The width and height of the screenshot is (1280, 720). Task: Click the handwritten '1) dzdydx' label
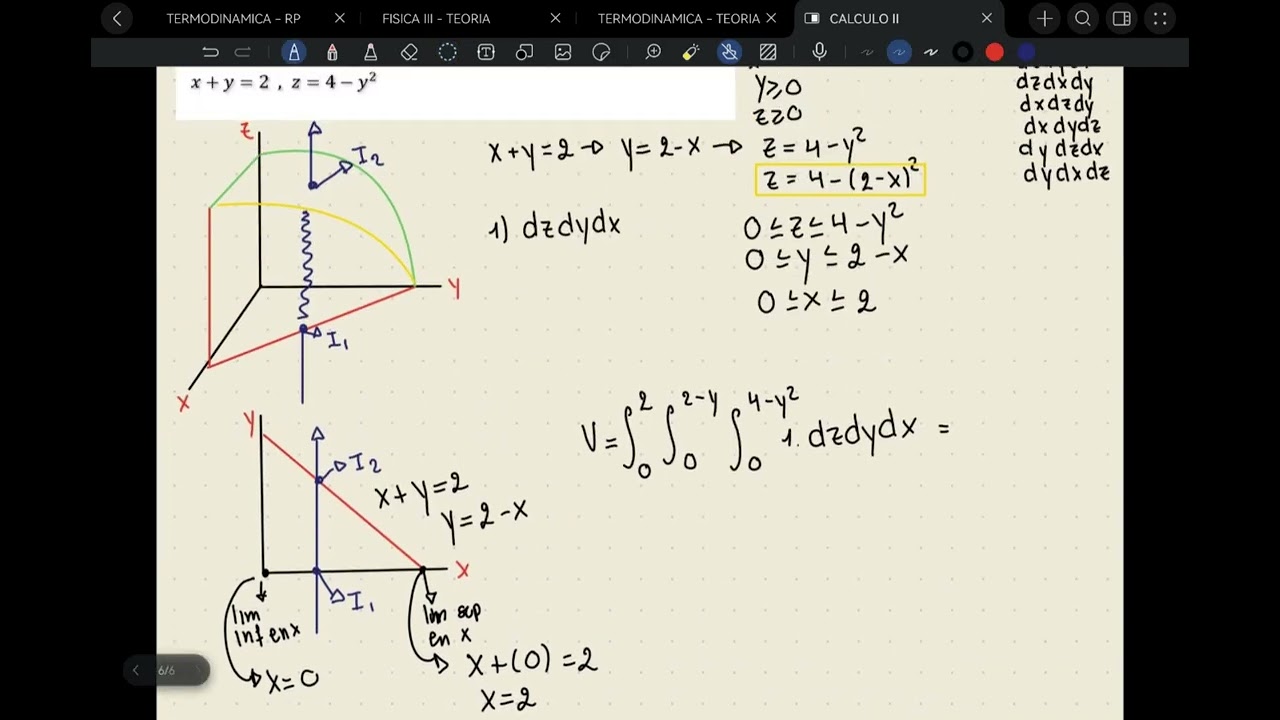pos(555,227)
